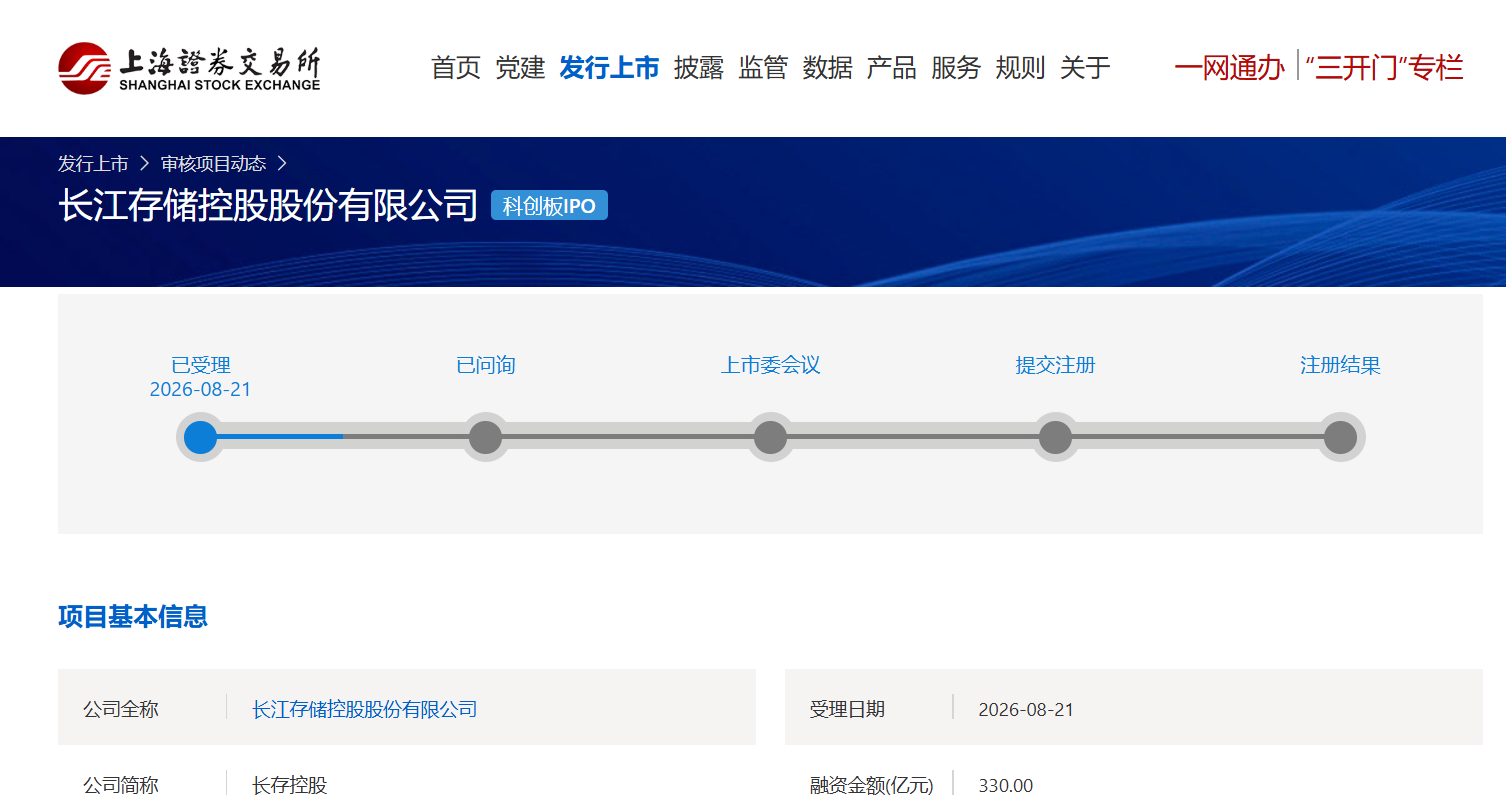Click the 公司简称 field label
Screen dimensions: 1506x812
[121, 786]
